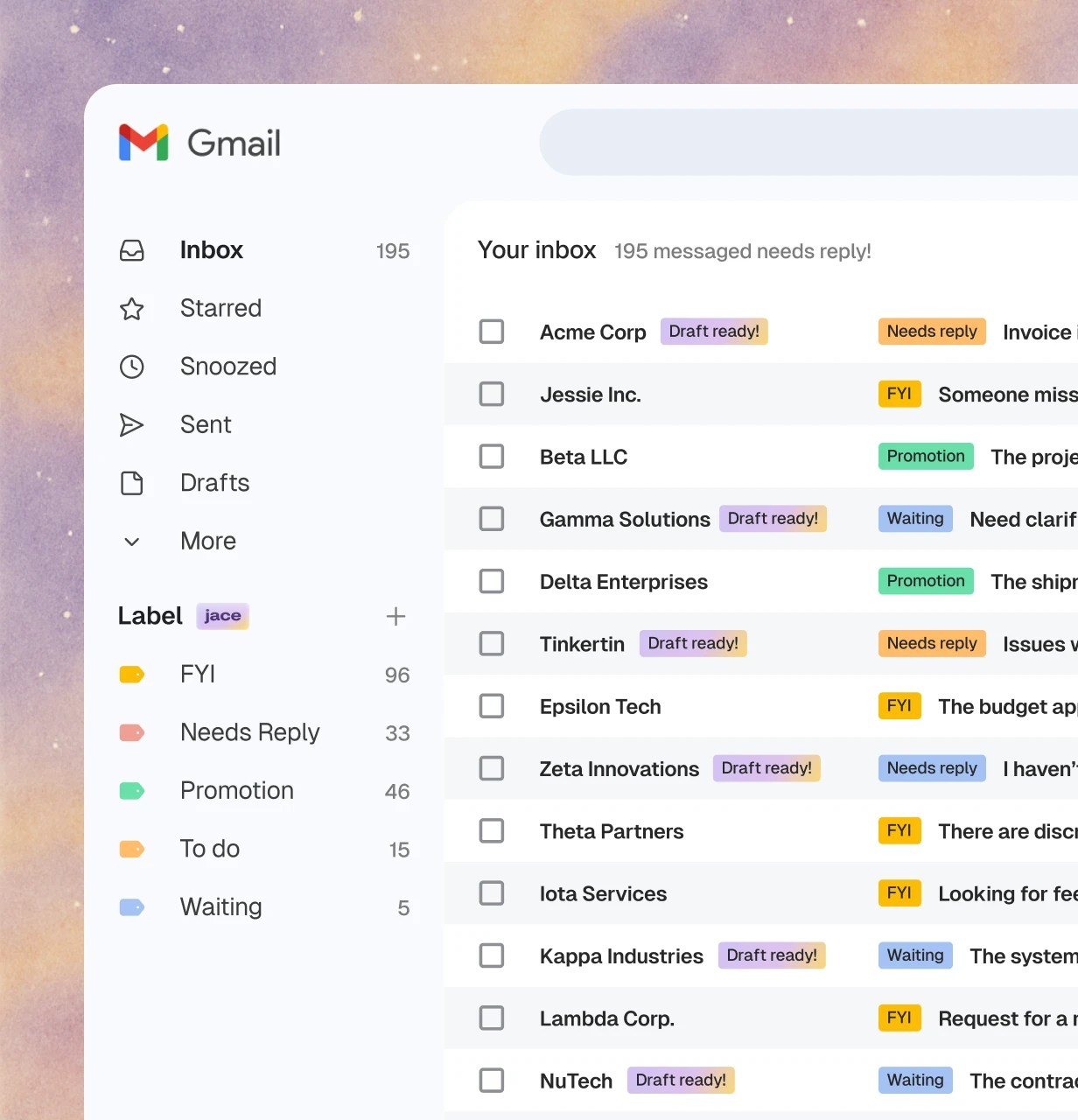Click the Starred star icon

click(132, 308)
